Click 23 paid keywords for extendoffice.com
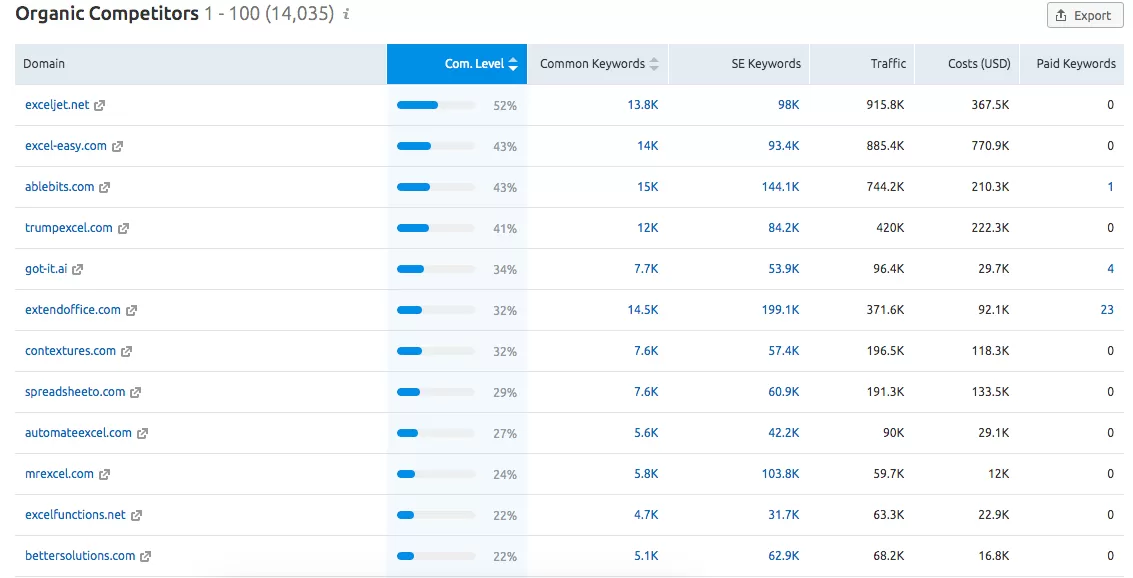 point(1107,309)
